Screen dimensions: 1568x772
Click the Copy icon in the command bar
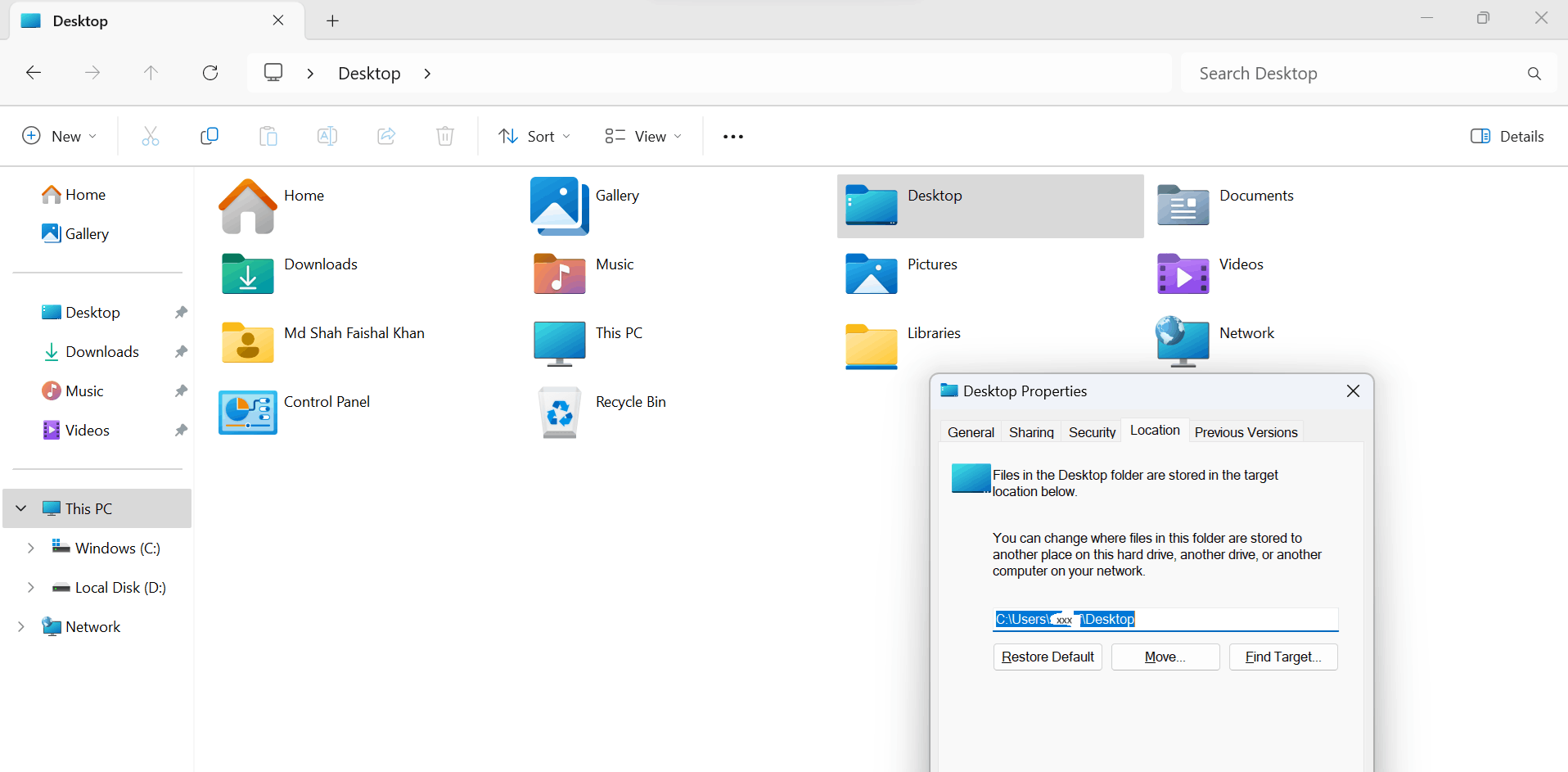pyautogui.click(x=210, y=136)
